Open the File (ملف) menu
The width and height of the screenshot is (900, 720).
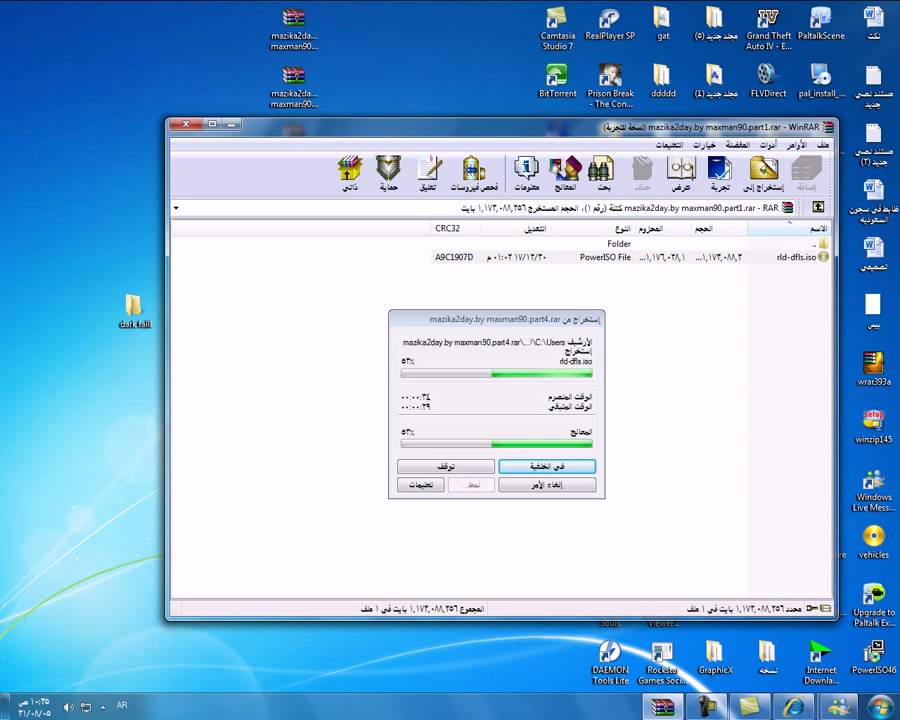pos(824,145)
